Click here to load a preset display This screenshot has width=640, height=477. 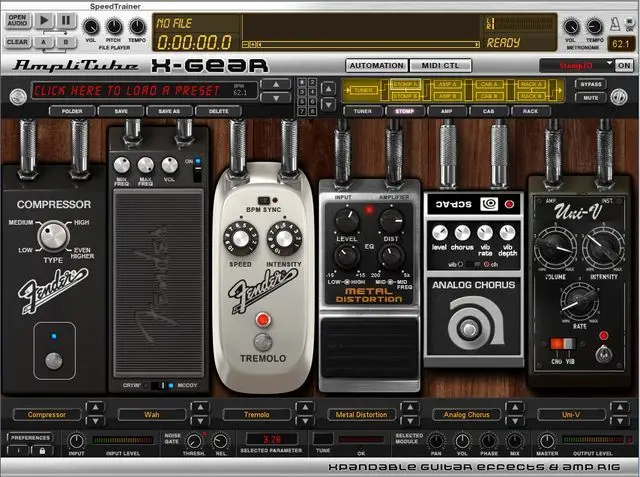144,91
